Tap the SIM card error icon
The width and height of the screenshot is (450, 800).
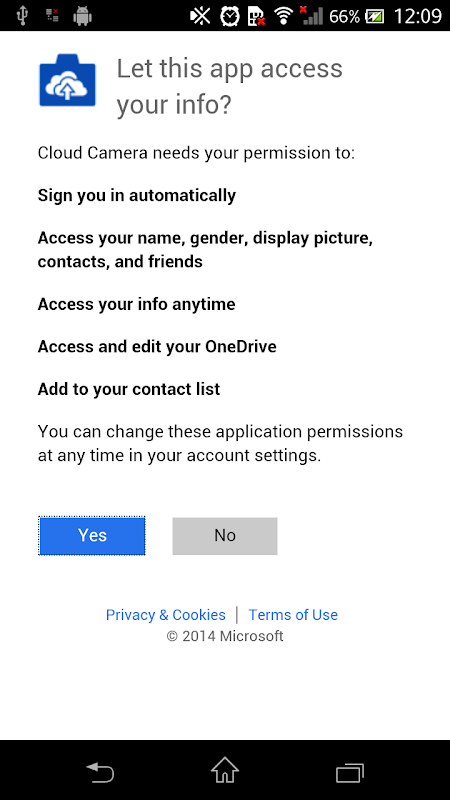pos(257,17)
